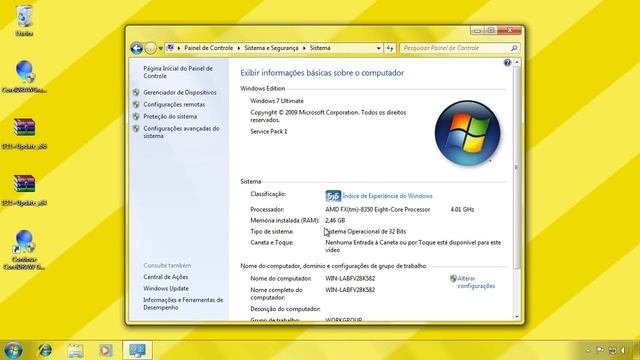The width and height of the screenshot is (640, 360).
Task: Show hidden tray icons arrow
Action: click(588, 350)
